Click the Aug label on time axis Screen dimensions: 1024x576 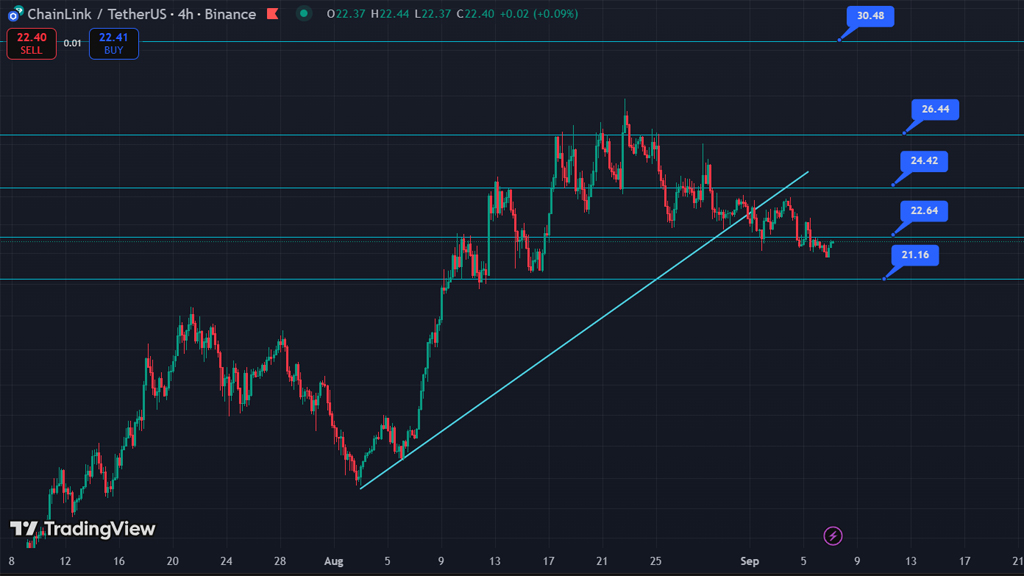coord(334,561)
